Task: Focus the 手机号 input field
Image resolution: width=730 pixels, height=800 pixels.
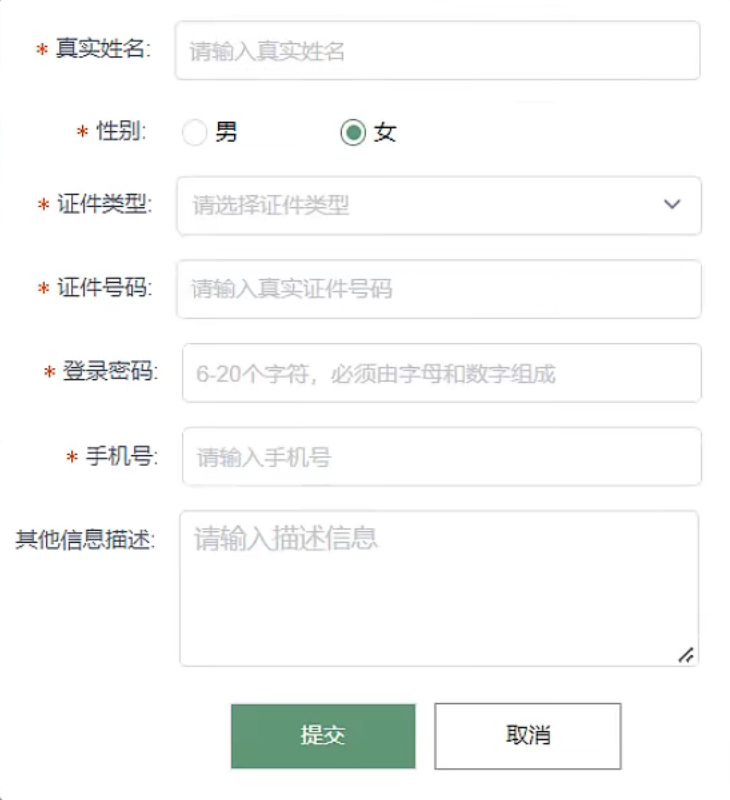Action: [441, 458]
